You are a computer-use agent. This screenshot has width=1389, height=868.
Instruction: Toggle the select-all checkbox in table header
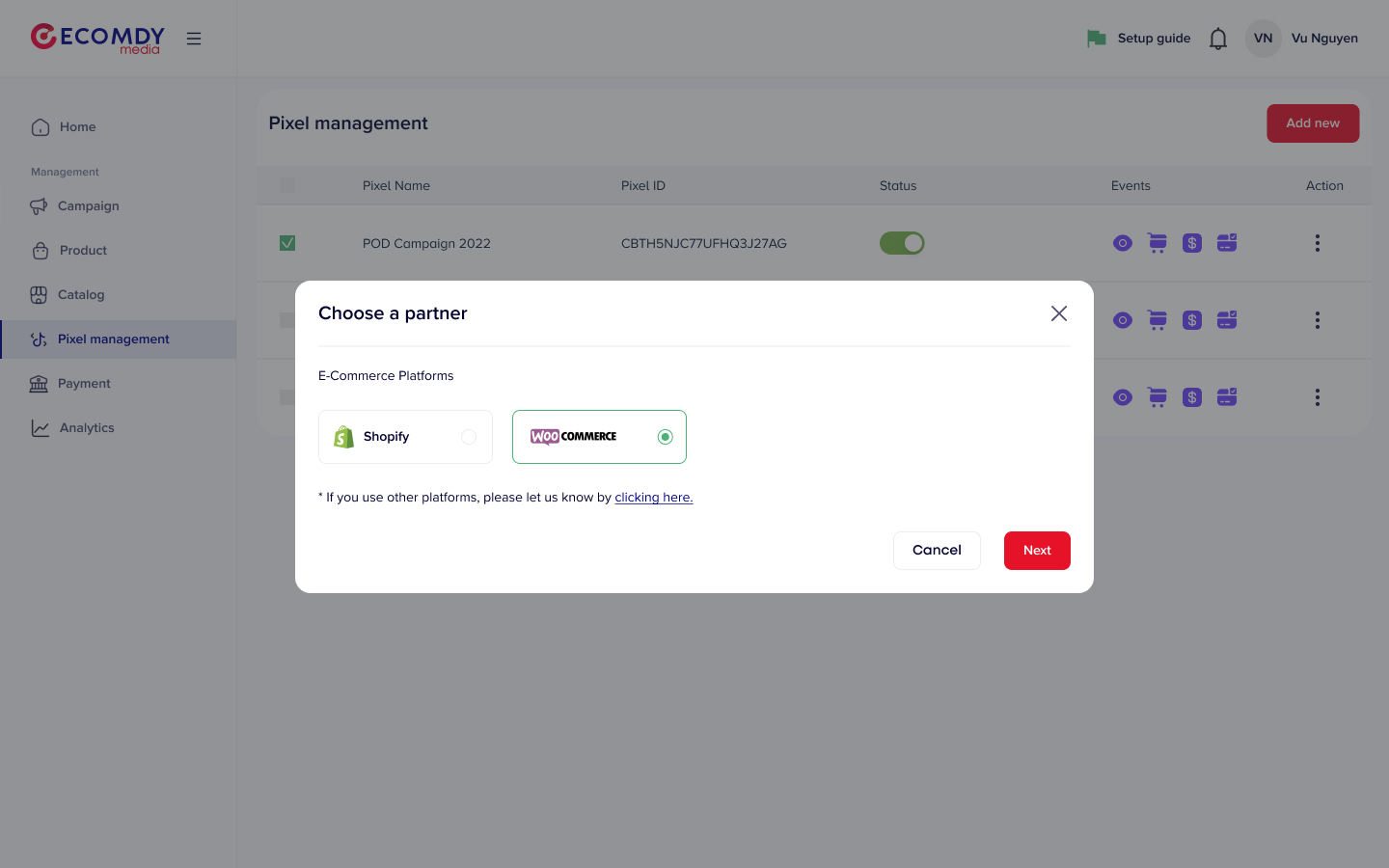(x=287, y=185)
